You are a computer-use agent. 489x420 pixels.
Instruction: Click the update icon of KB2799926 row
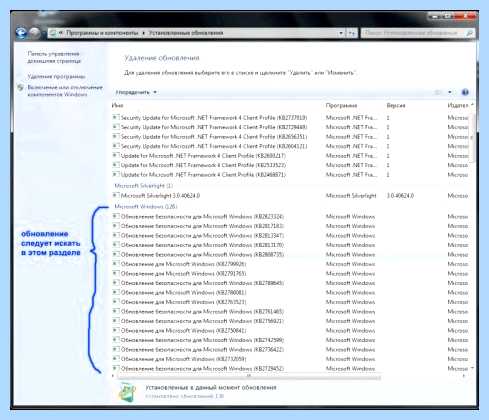[115, 264]
